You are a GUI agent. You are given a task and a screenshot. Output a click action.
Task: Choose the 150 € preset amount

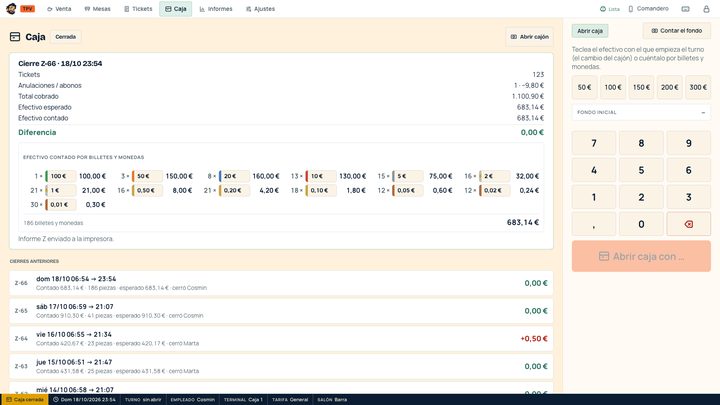(x=641, y=87)
